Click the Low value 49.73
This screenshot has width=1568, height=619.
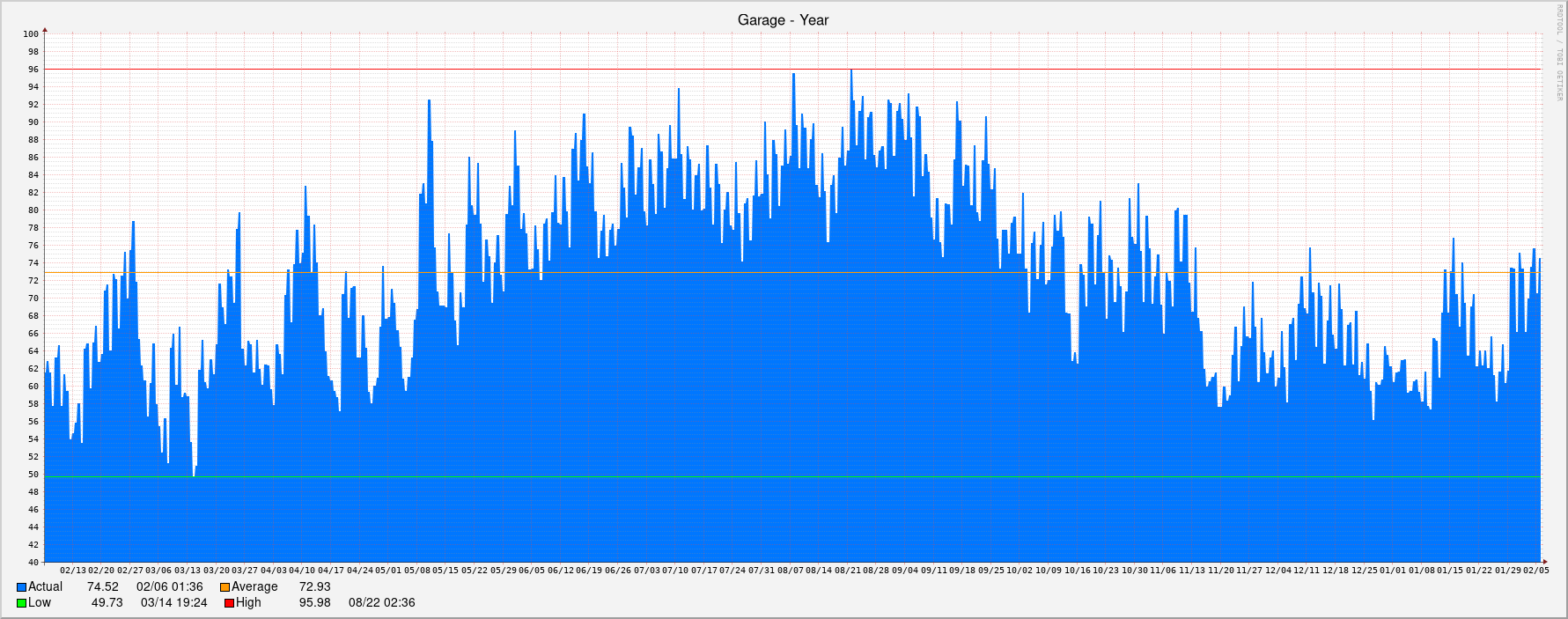click(x=107, y=603)
